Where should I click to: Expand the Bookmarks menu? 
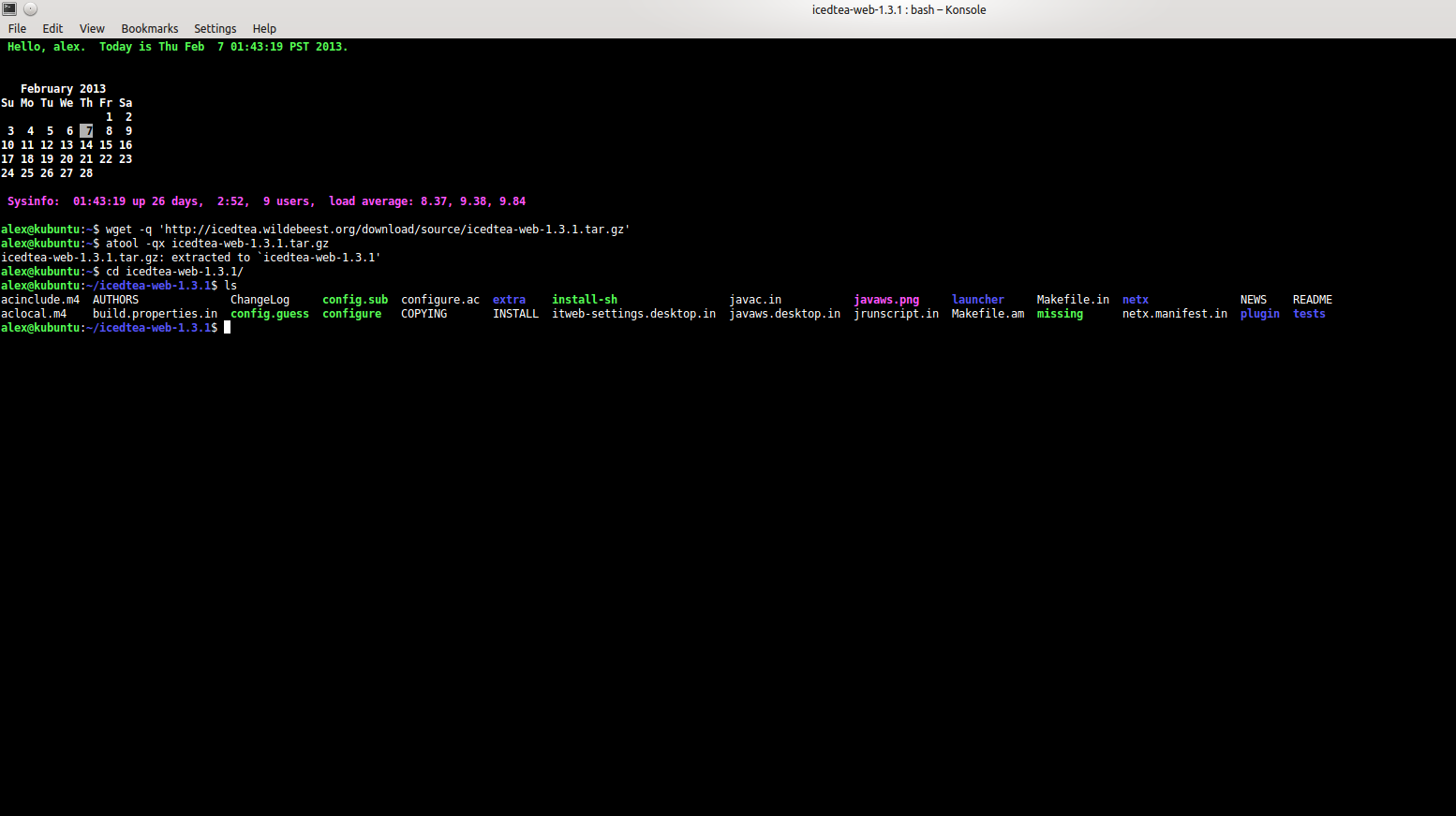(149, 29)
